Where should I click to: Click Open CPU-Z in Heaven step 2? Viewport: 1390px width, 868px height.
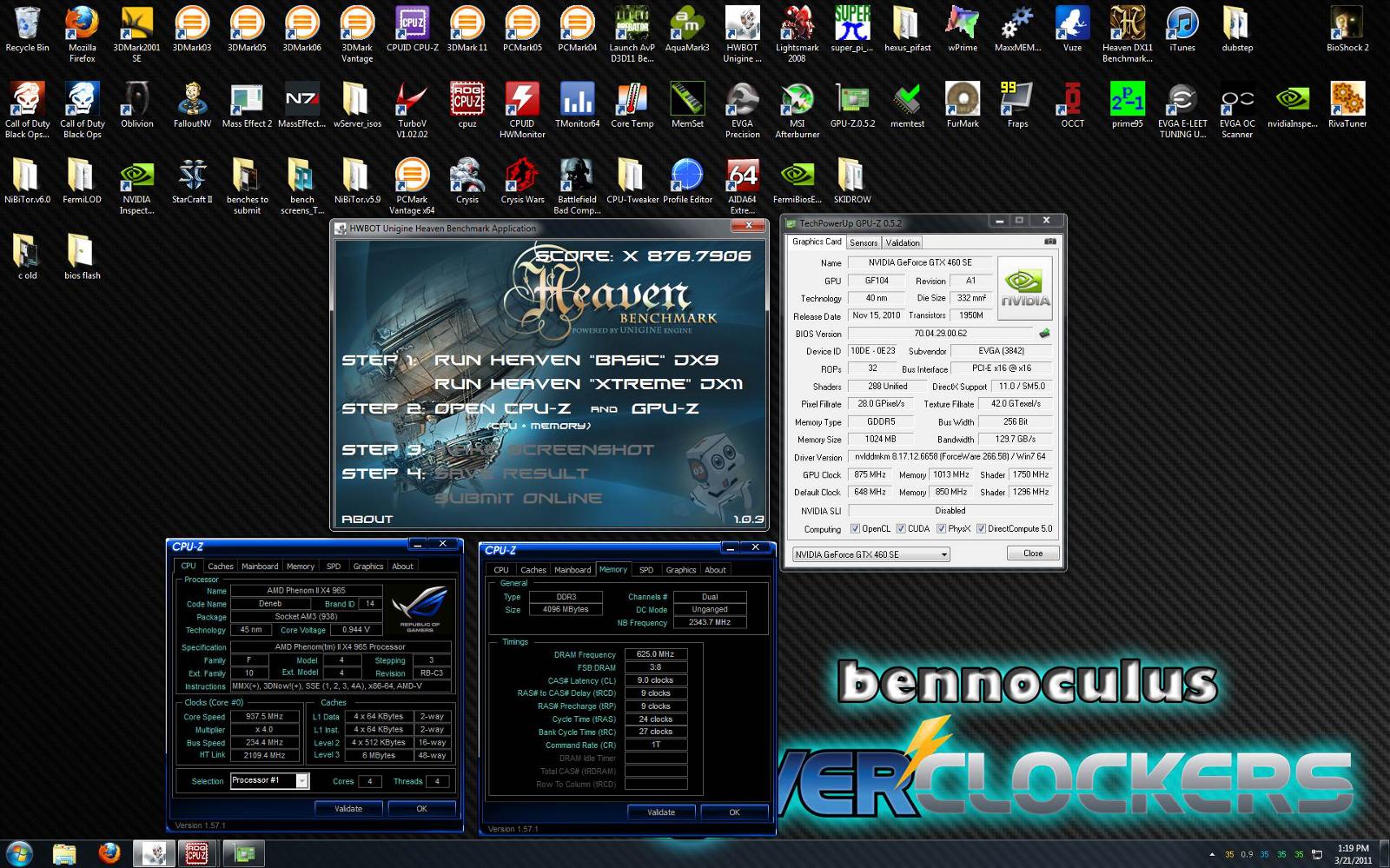(503, 408)
